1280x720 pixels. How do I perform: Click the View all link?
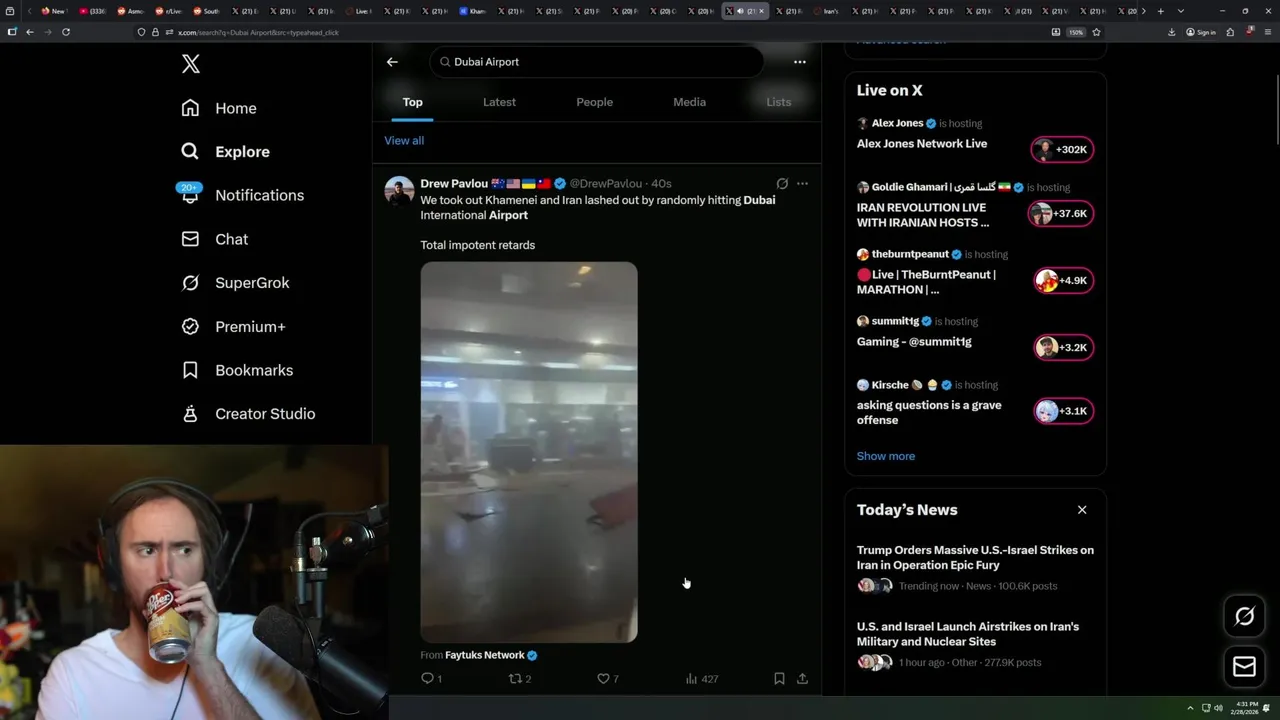pyautogui.click(x=404, y=141)
